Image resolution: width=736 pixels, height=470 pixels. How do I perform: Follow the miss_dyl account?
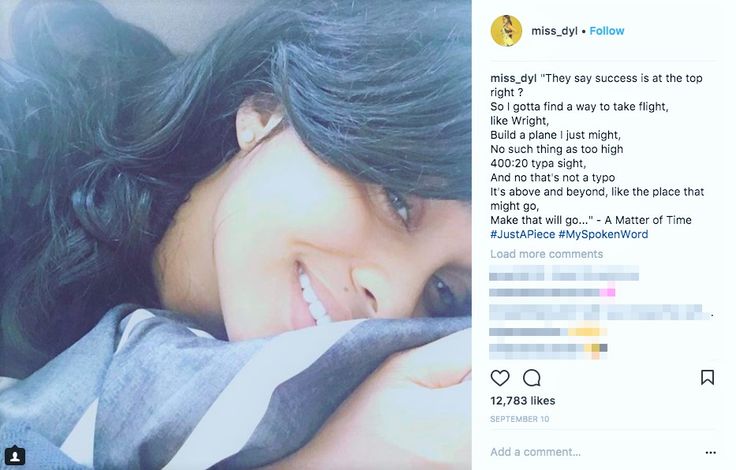point(607,31)
